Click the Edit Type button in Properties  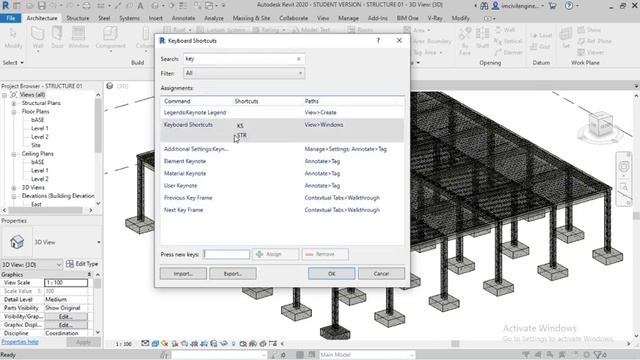pyautogui.click(x=82, y=264)
